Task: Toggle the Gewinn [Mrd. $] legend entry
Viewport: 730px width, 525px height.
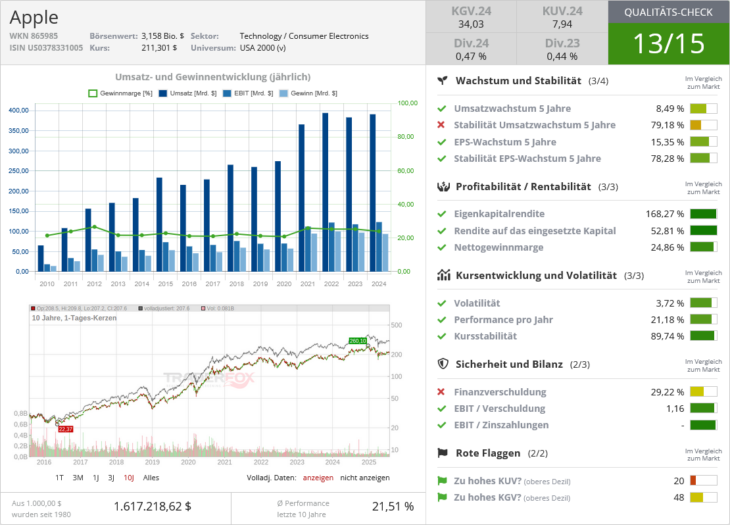Action: point(308,93)
